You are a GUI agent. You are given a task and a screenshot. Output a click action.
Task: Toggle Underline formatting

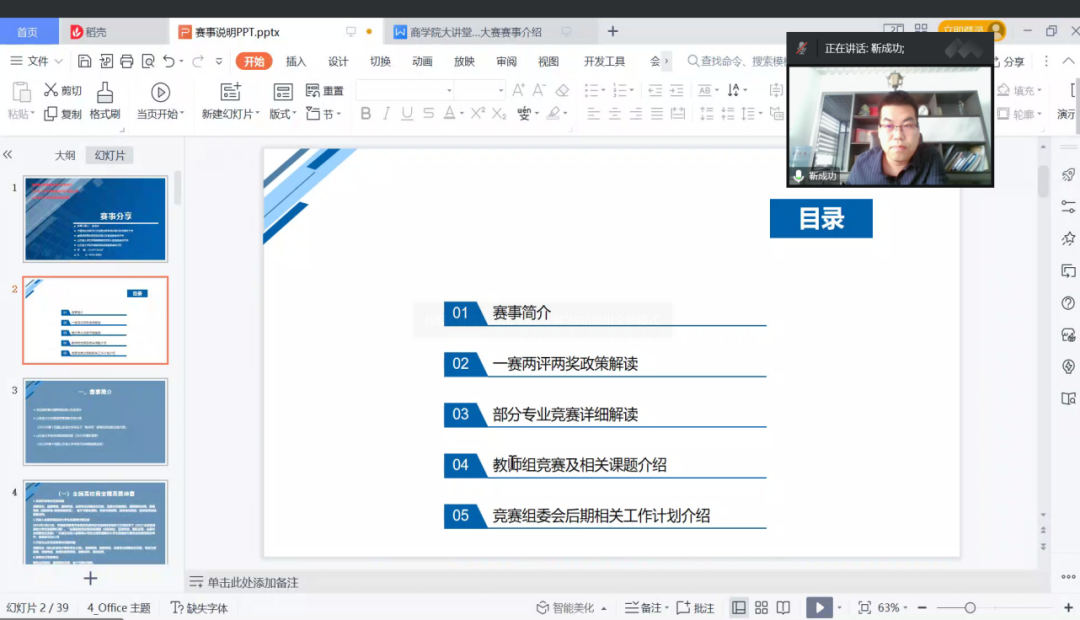(x=407, y=114)
